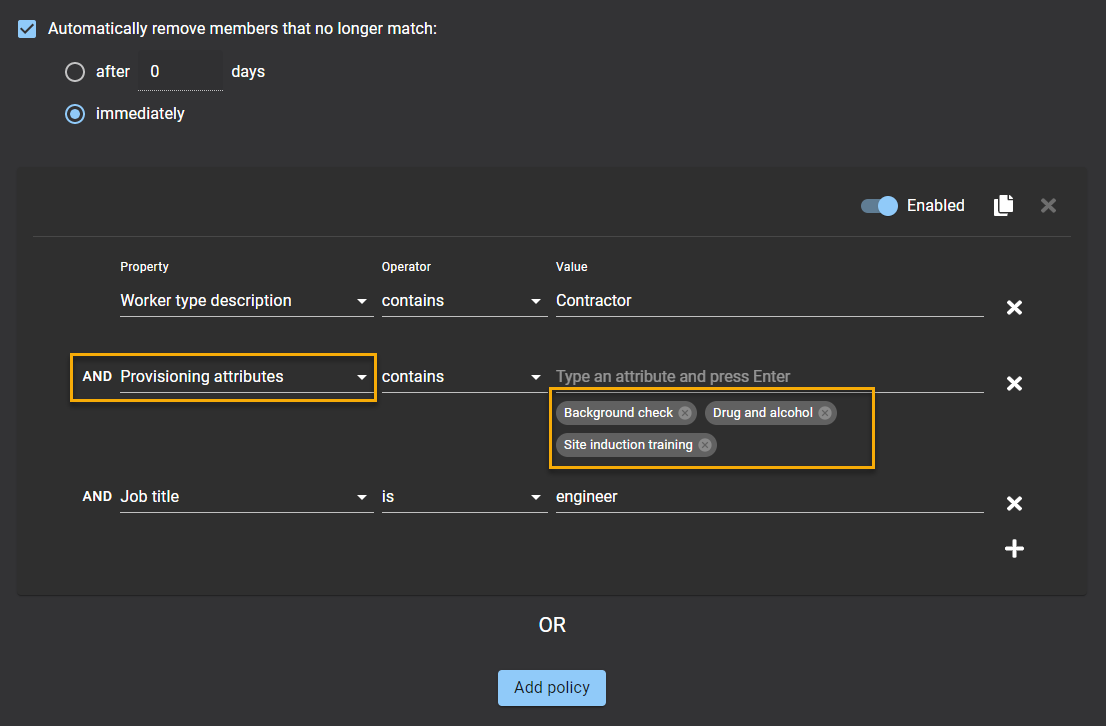
Task: Toggle the Enabled policy switch
Action: [879, 206]
